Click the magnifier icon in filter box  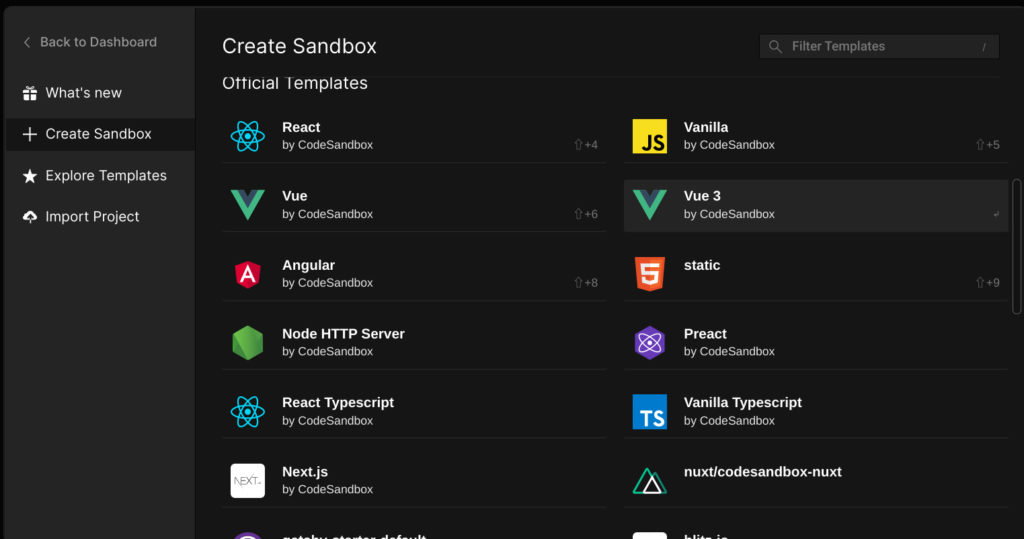point(775,46)
